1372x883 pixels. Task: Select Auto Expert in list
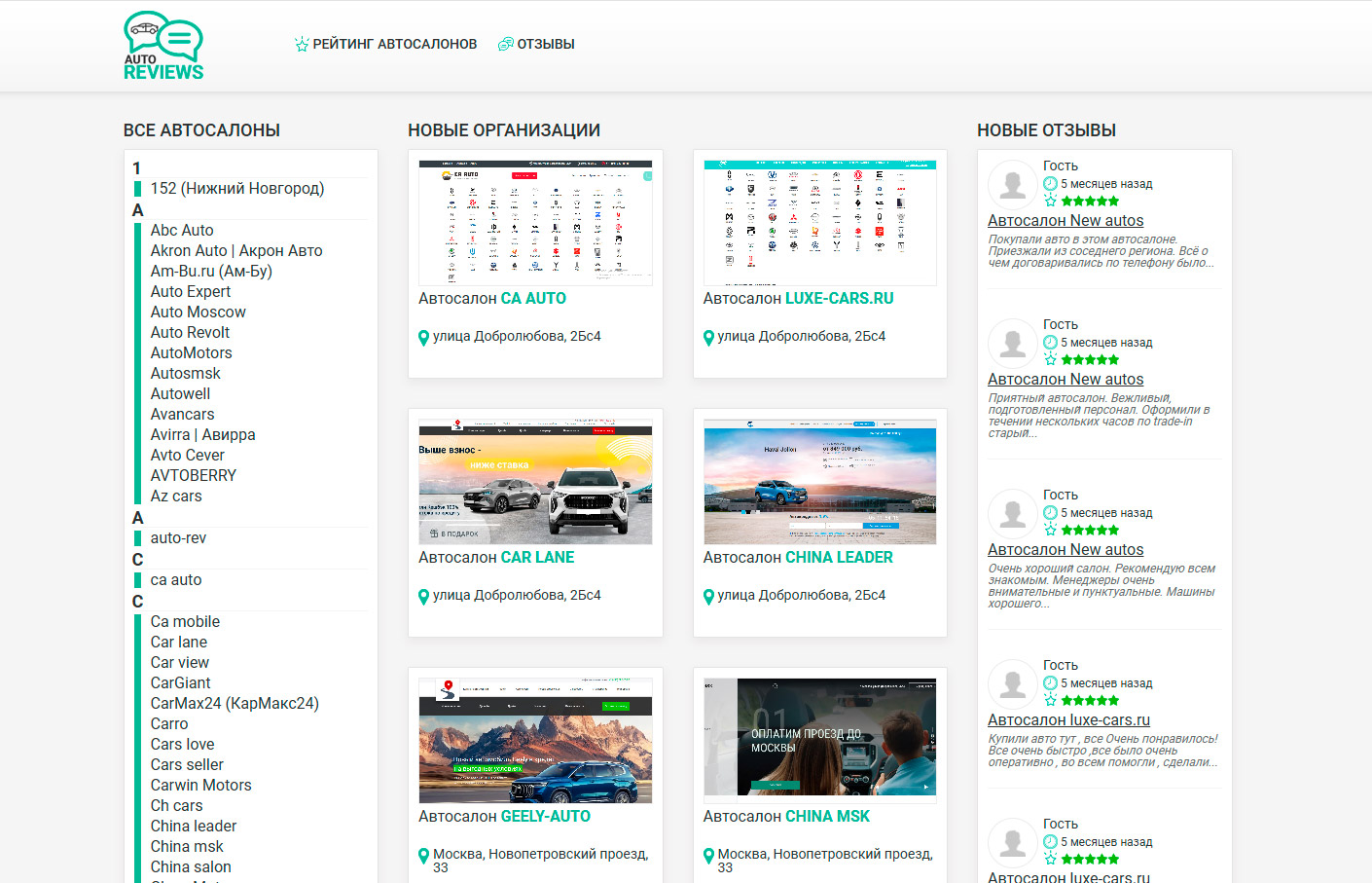191,292
